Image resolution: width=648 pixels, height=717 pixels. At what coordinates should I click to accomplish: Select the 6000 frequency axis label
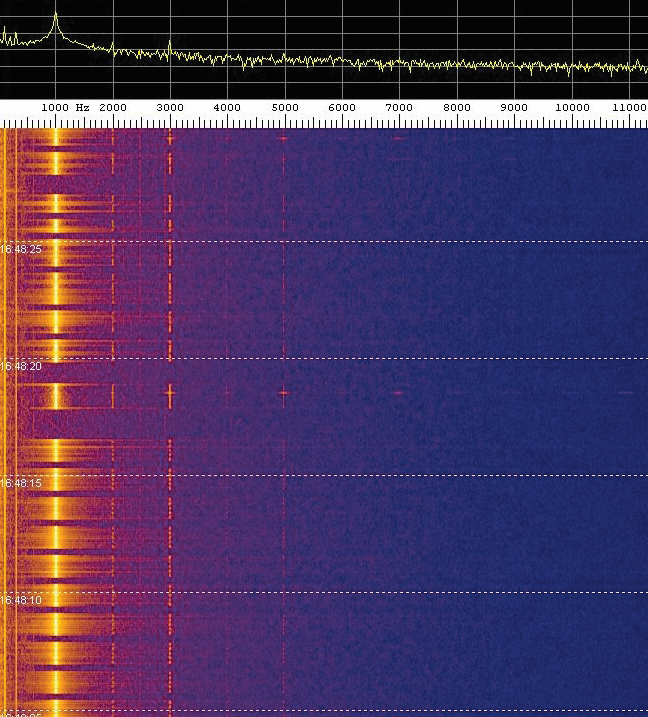(x=342, y=107)
